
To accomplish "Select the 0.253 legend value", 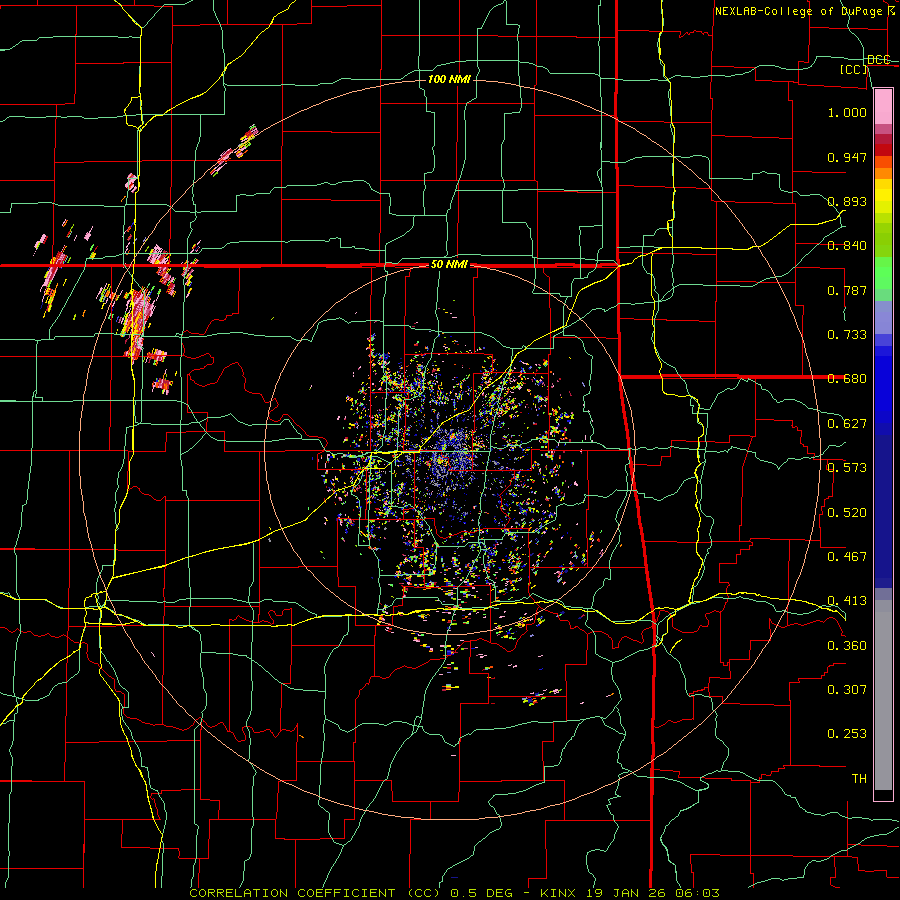I will tap(847, 734).
